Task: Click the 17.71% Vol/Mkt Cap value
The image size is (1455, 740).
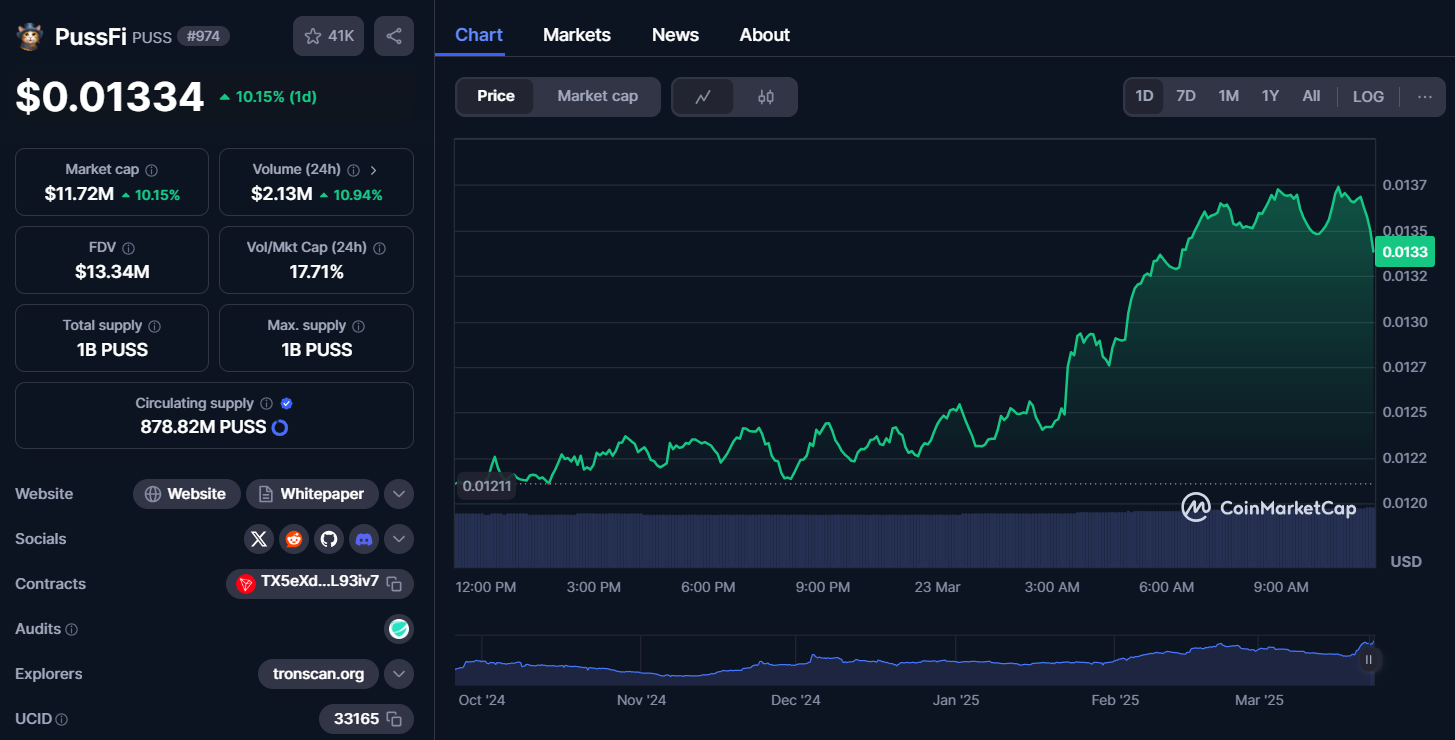Action: (316, 272)
